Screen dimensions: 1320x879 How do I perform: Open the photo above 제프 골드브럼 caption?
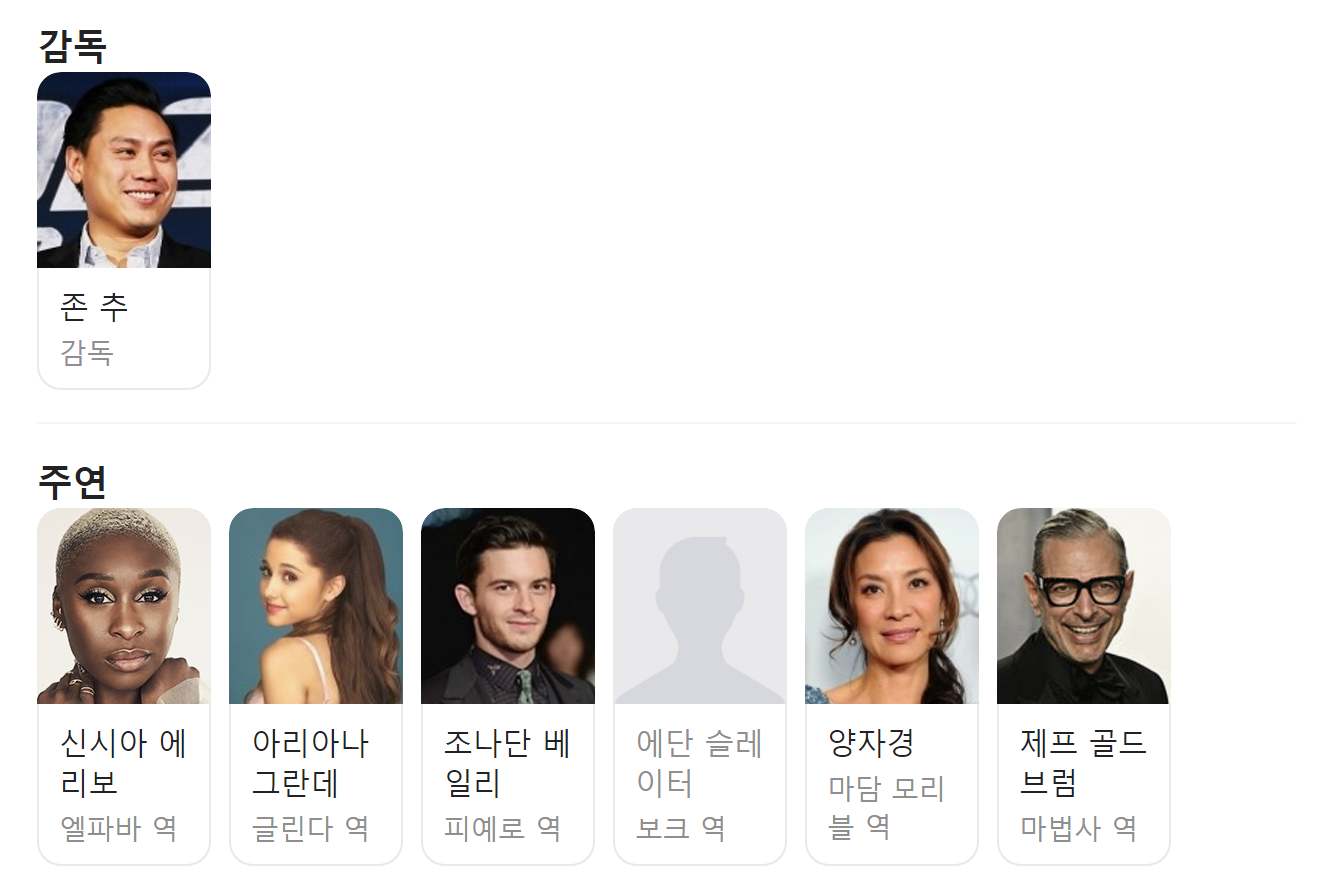tap(1084, 606)
